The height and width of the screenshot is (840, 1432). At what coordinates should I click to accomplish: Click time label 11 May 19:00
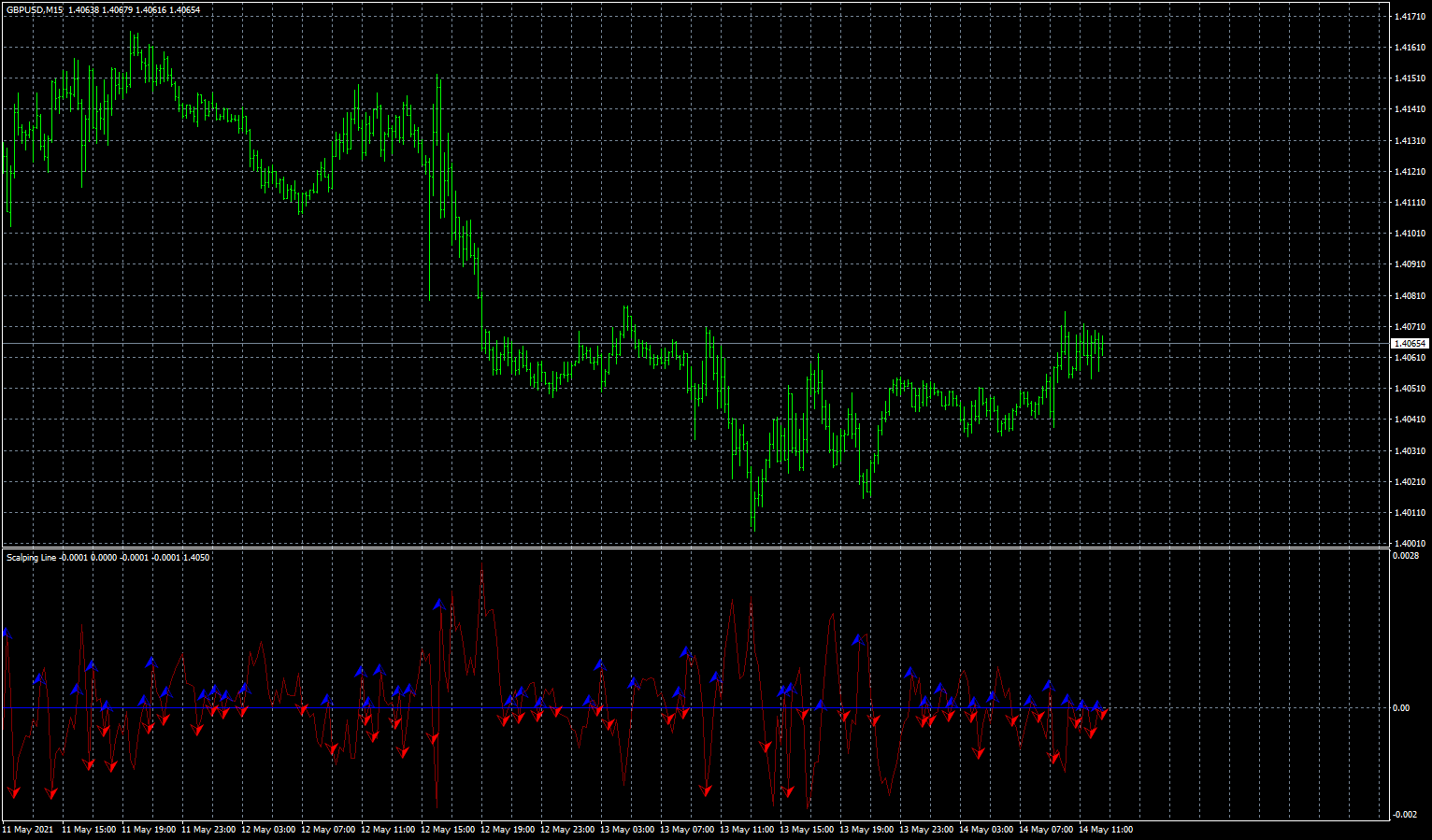[149, 830]
